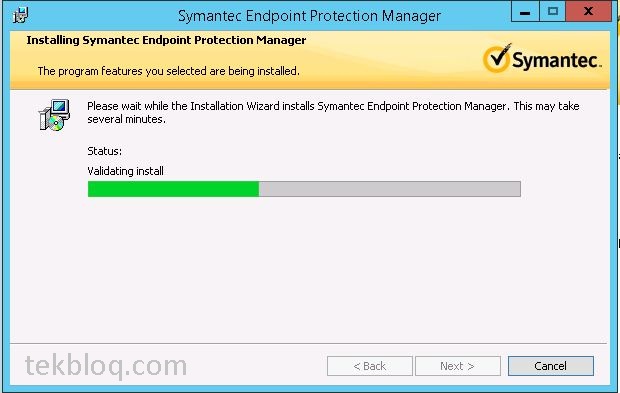This screenshot has height=393, width=620.
Task: Click the window title Symantec Endpoint Protection Manager
Action: [x=309, y=16]
